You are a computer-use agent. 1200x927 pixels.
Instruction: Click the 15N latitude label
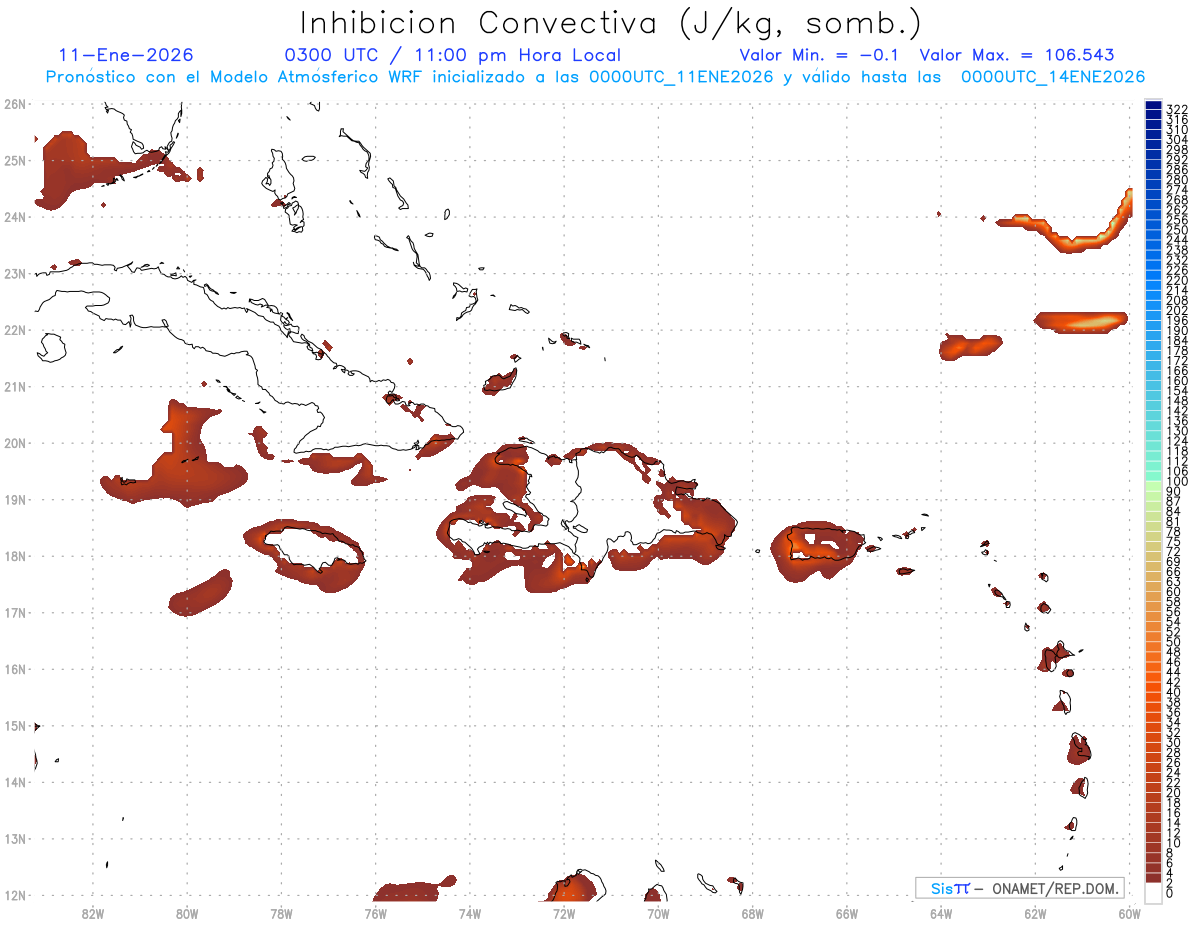pos(14,725)
